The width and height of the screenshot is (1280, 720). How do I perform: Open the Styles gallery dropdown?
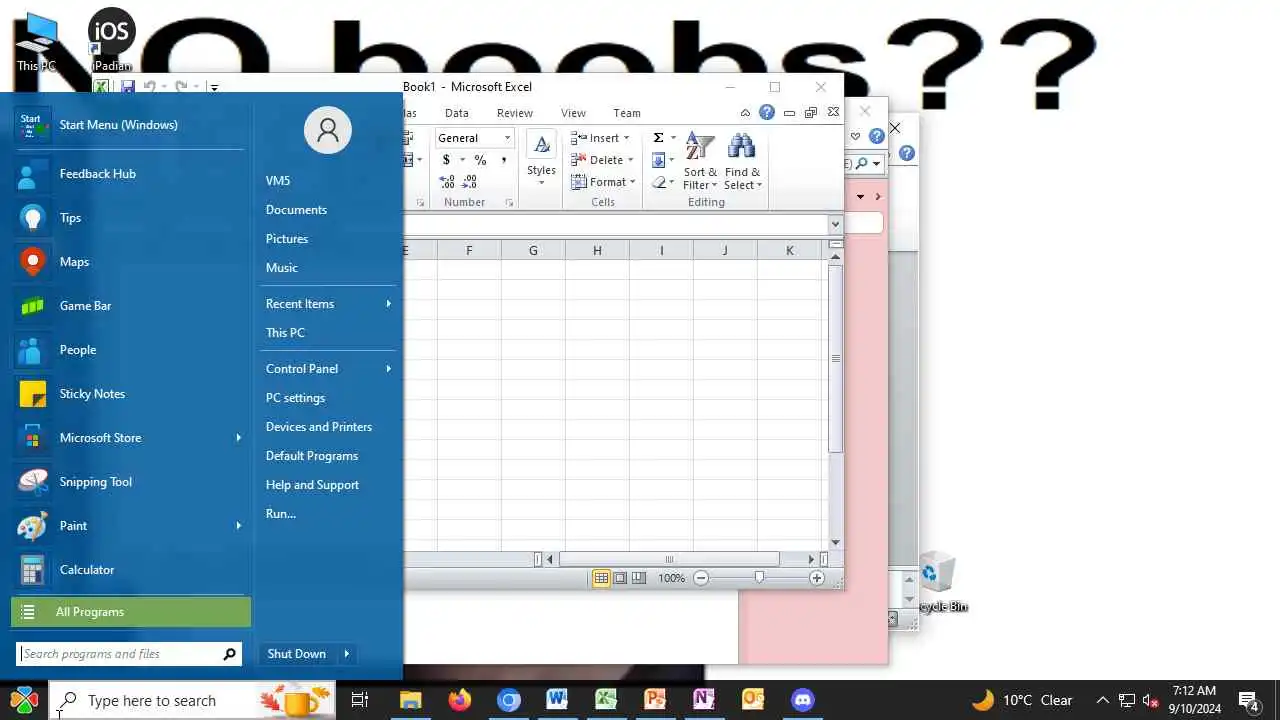541,160
